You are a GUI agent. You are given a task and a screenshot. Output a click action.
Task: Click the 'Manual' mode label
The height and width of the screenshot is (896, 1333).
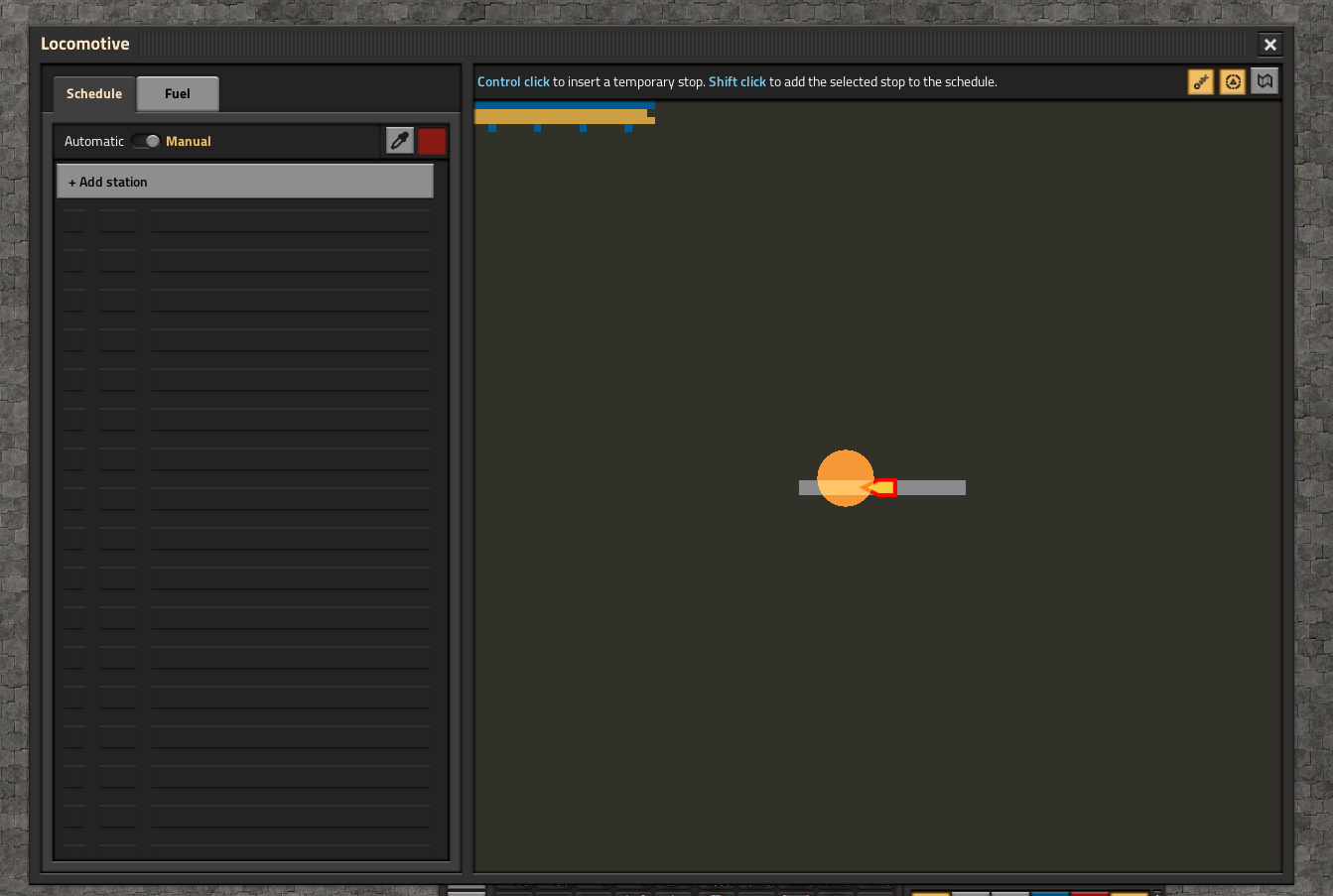[x=189, y=141]
